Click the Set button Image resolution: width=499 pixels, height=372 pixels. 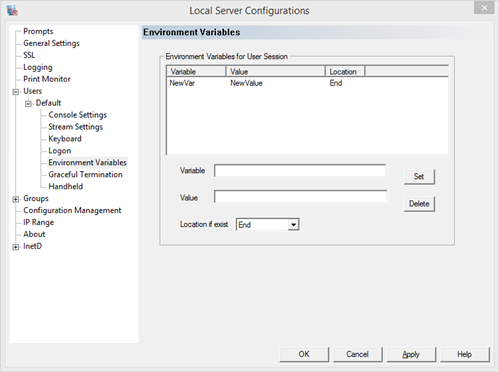click(x=419, y=177)
